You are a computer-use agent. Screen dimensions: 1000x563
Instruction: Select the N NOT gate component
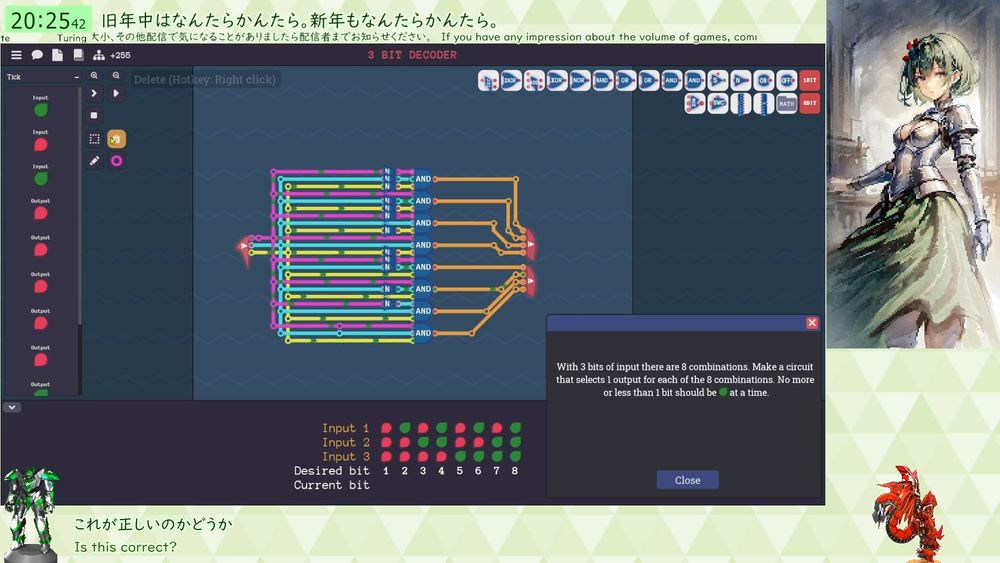(x=740, y=80)
